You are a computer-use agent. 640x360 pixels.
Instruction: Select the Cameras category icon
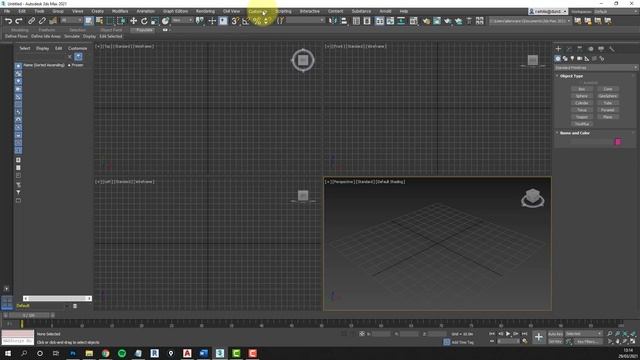(580, 59)
